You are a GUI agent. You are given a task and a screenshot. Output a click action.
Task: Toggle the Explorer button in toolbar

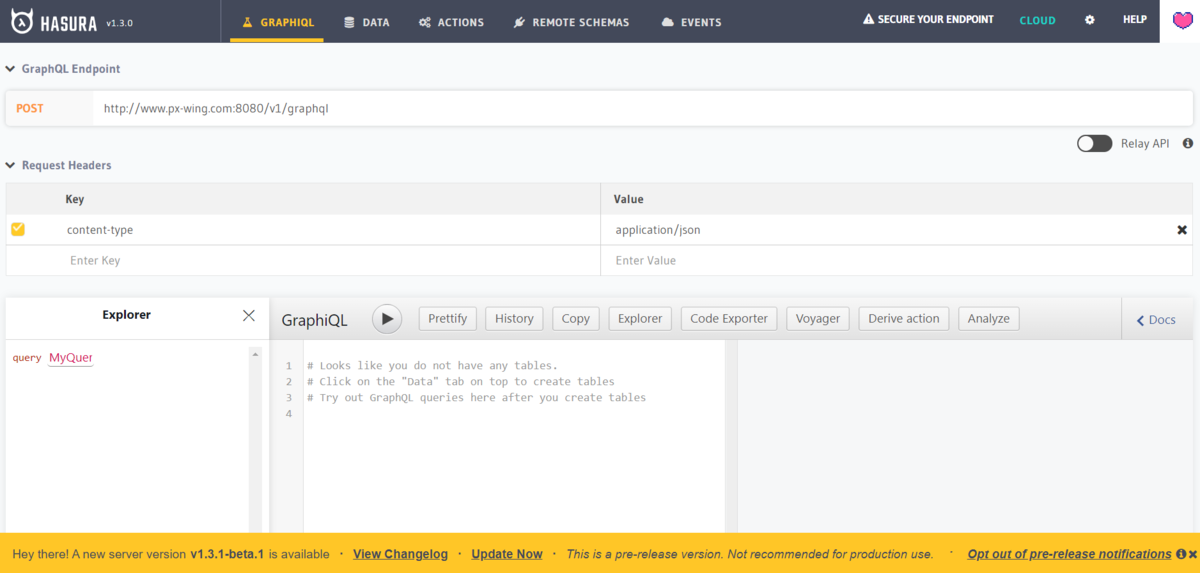click(640, 318)
